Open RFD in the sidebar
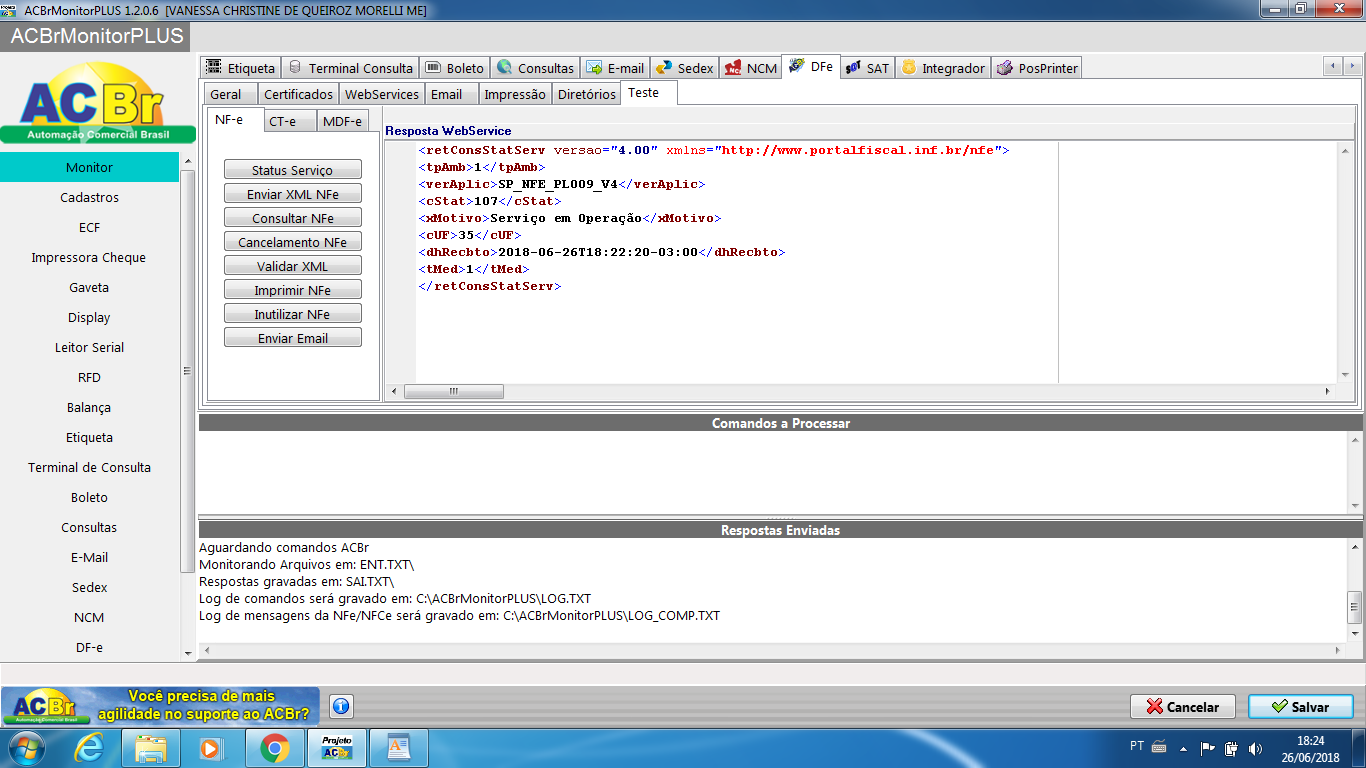This screenshot has height=768, width=1366. point(90,377)
